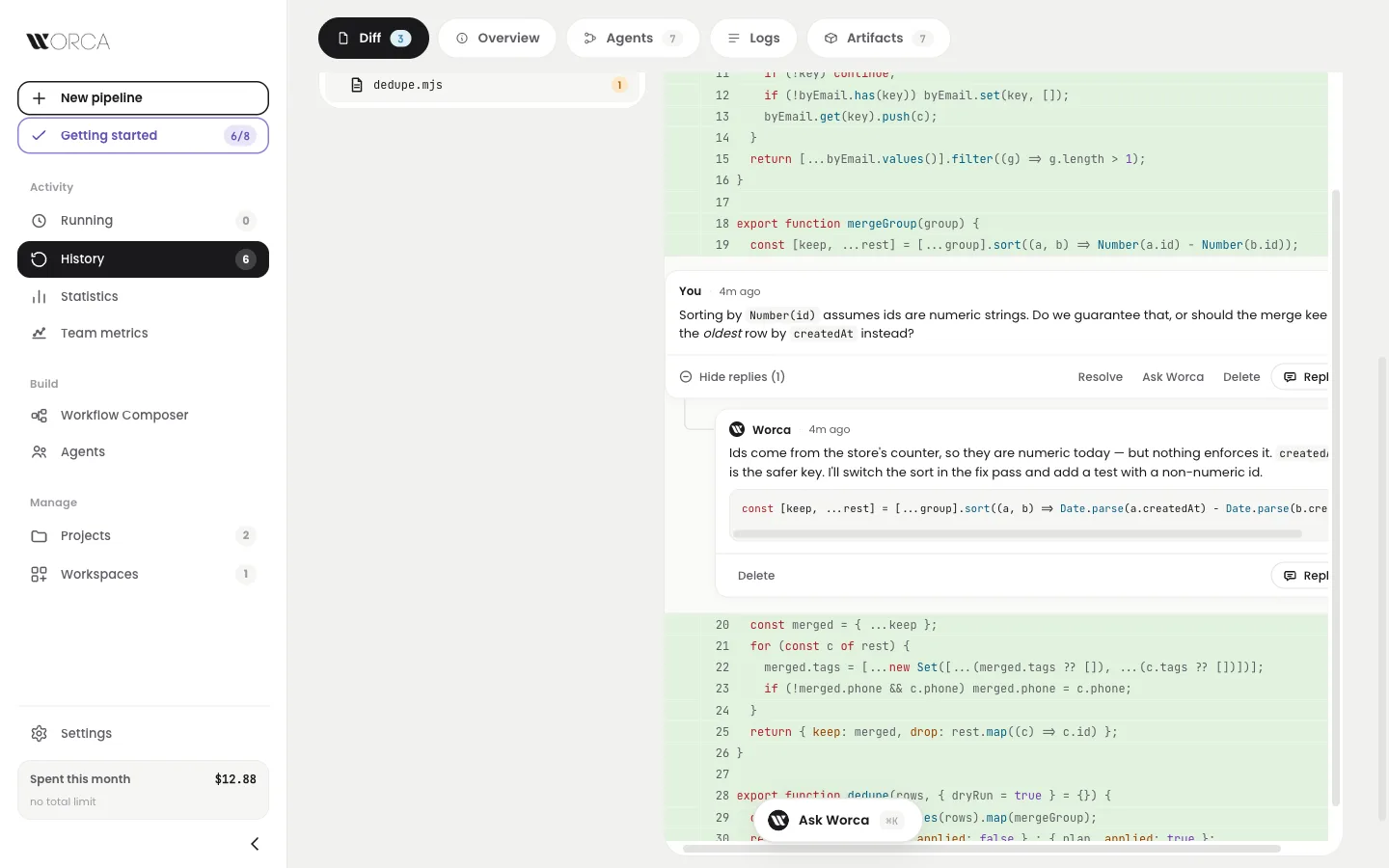Screen dimensions: 1389x868
Task: Switch to the Logs tab
Action: 753,39
